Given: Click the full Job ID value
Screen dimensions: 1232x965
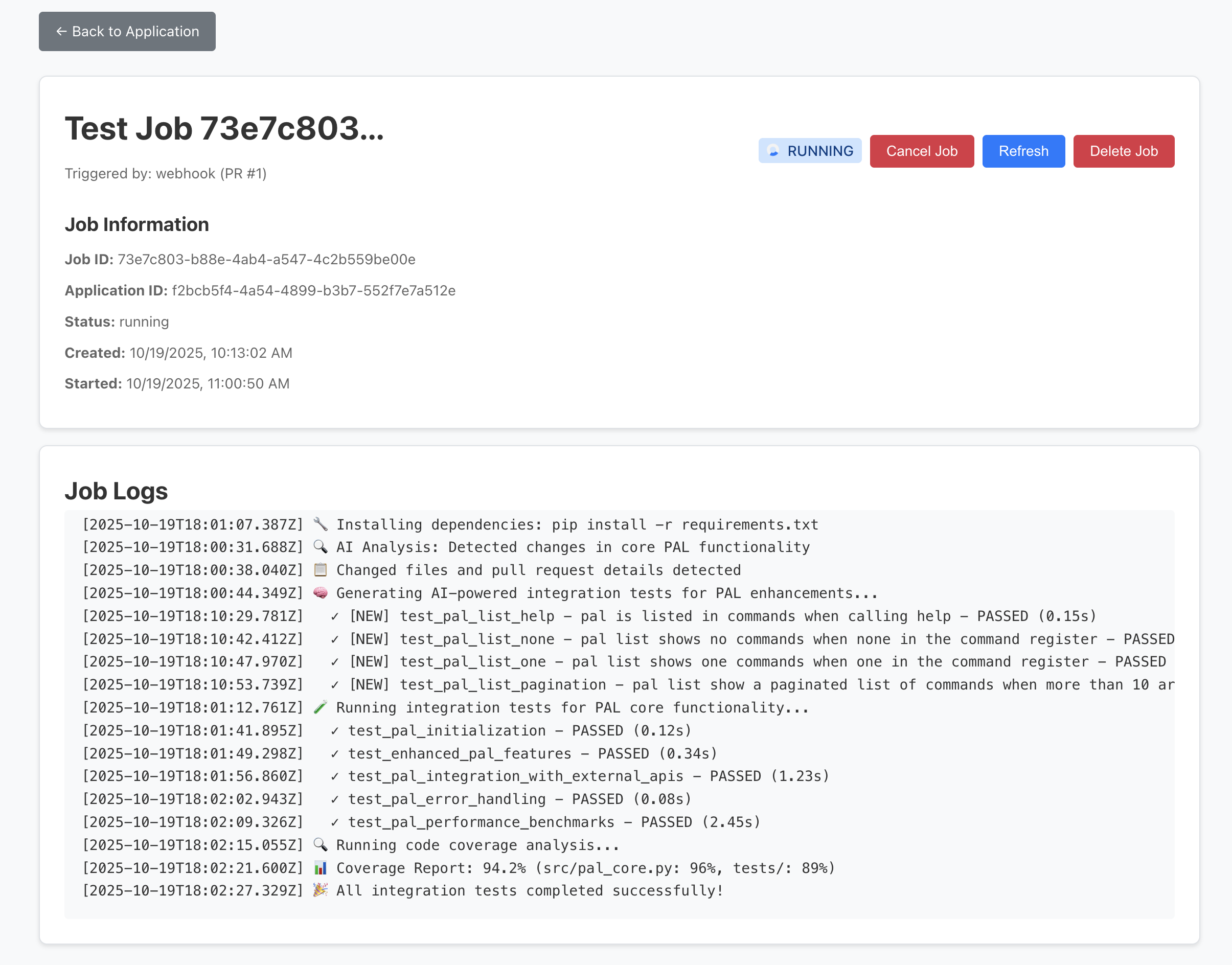Looking at the screenshot, I should tap(266, 259).
